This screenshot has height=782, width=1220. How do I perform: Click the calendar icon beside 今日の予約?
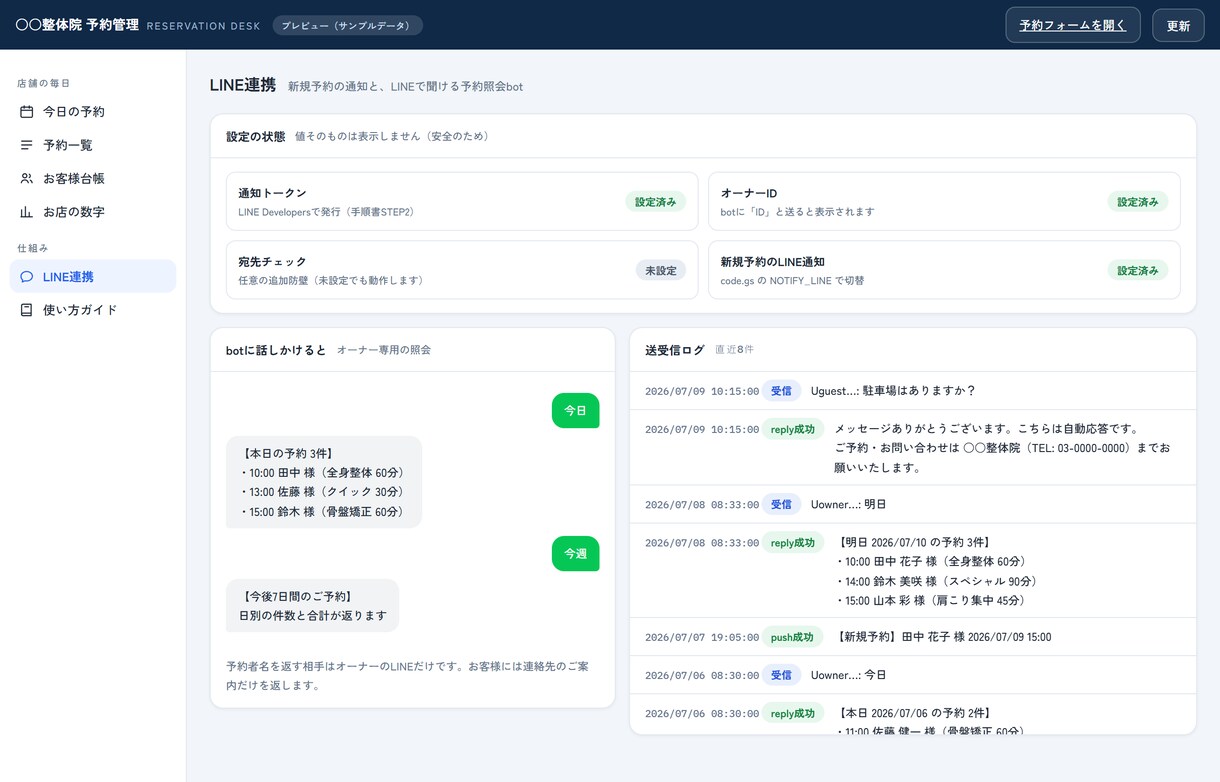tap(27, 112)
